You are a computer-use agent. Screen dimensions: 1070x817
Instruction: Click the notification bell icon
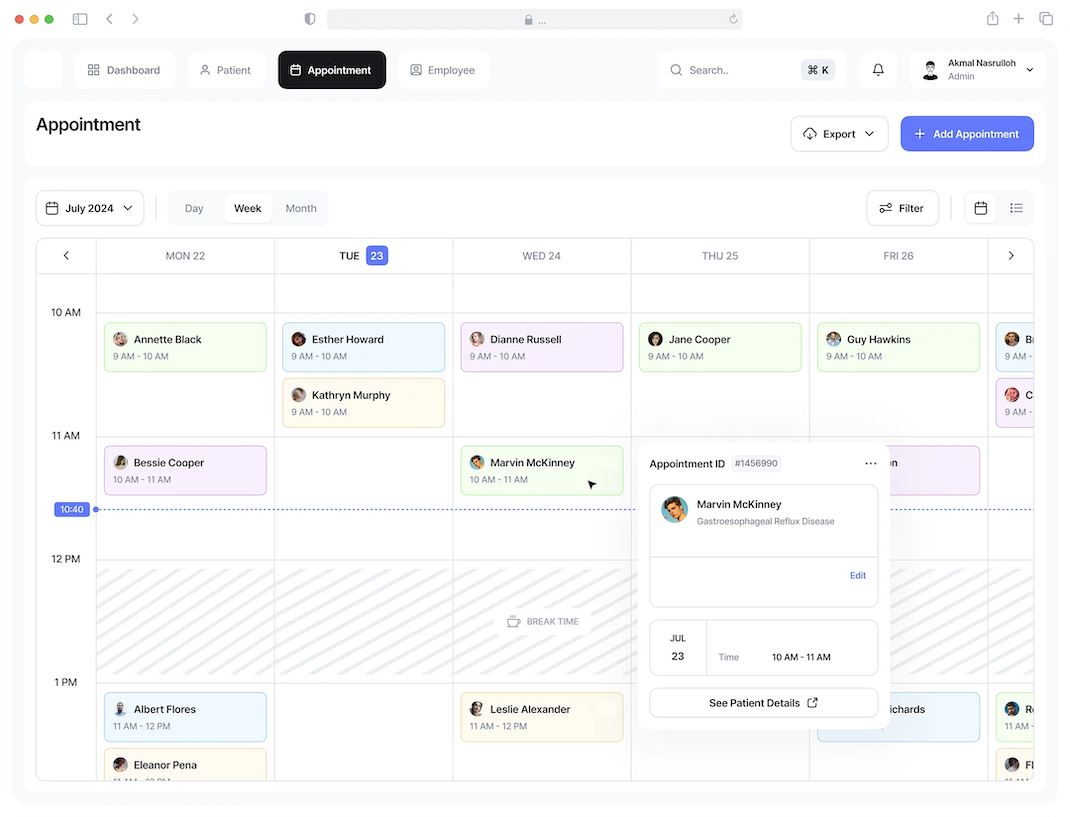tap(878, 70)
